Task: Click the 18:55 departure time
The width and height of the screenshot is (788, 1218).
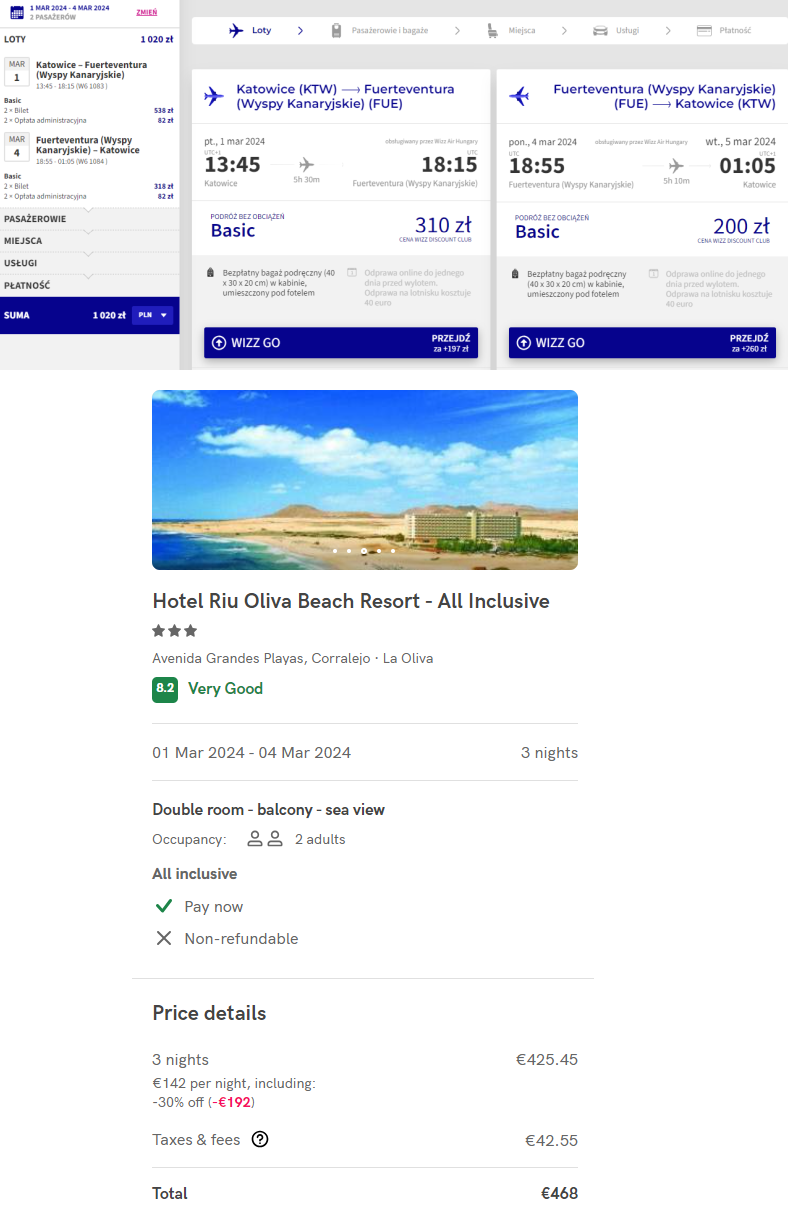Action: click(x=537, y=165)
